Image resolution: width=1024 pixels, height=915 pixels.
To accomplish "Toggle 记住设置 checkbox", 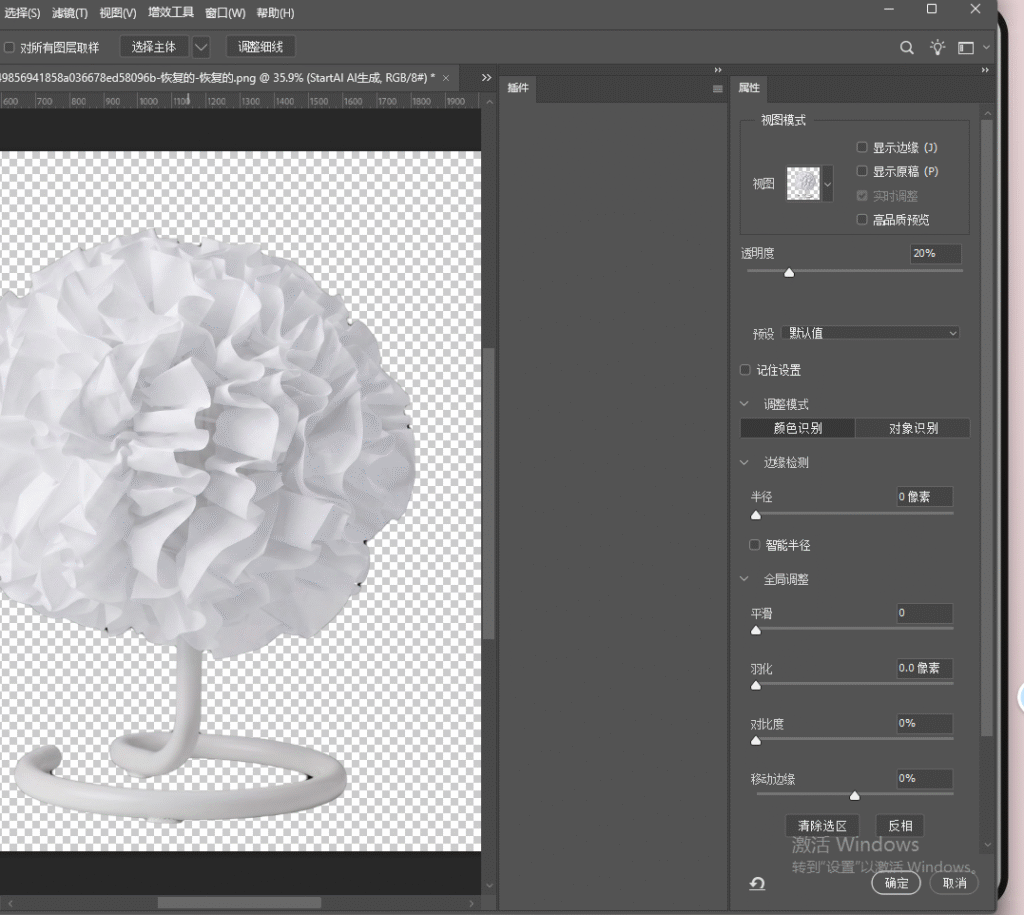I will click(745, 370).
